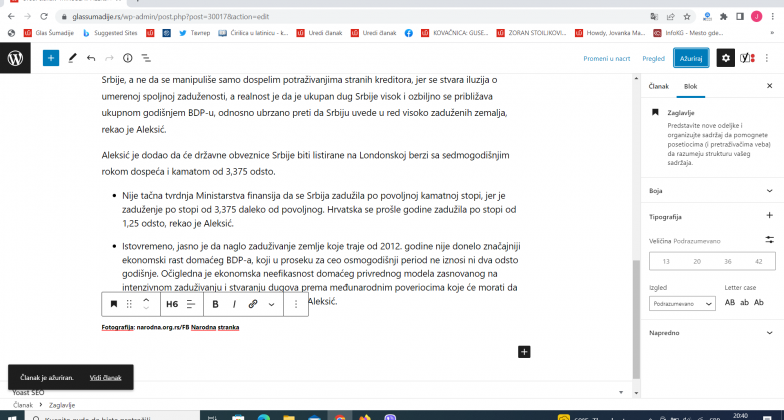The width and height of the screenshot is (784, 420).
Task: Choose font size 36 in Veličina picker
Action: 729,260
